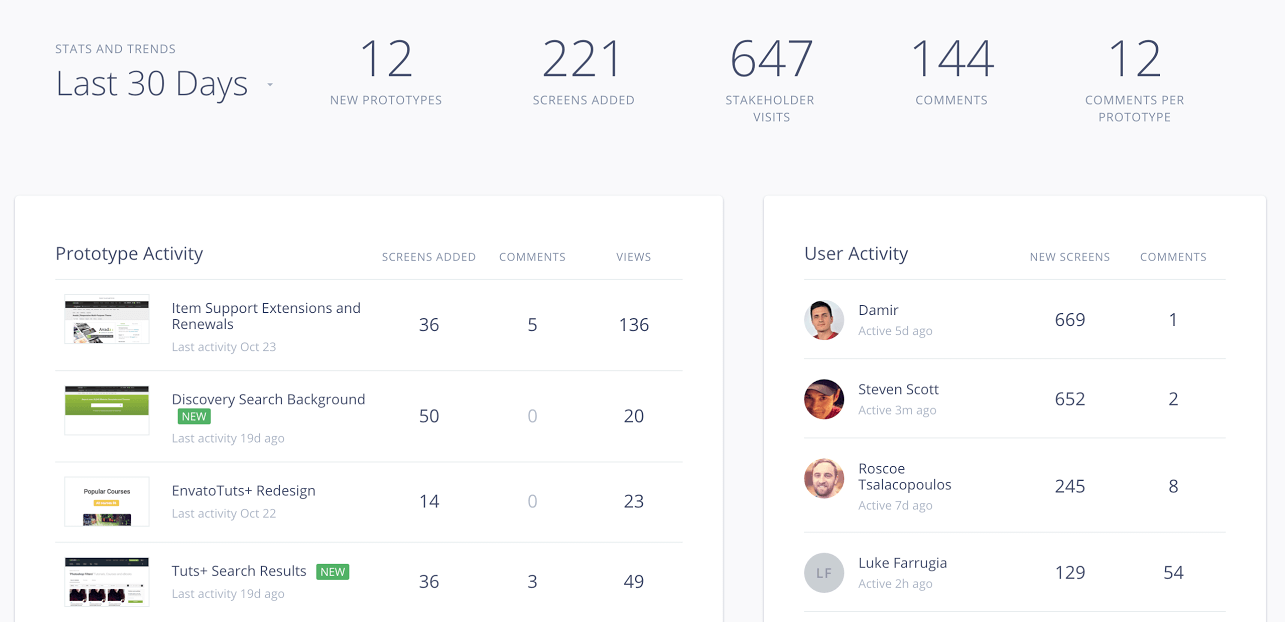
Task: Click the 144 Comments stat
Action: [951, 70]
